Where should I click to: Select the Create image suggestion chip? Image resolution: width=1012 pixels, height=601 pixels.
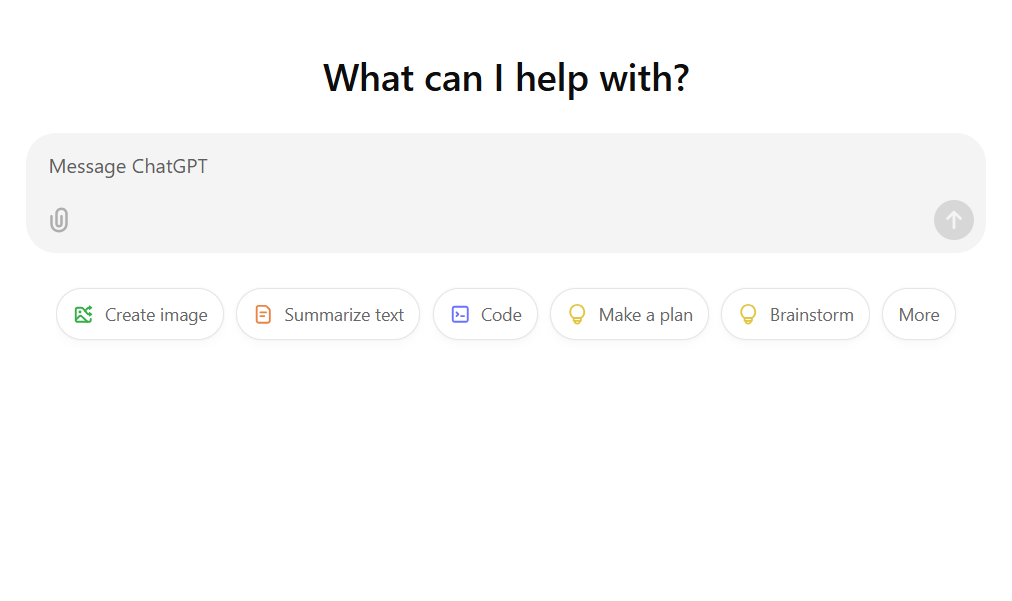point(140,315)
